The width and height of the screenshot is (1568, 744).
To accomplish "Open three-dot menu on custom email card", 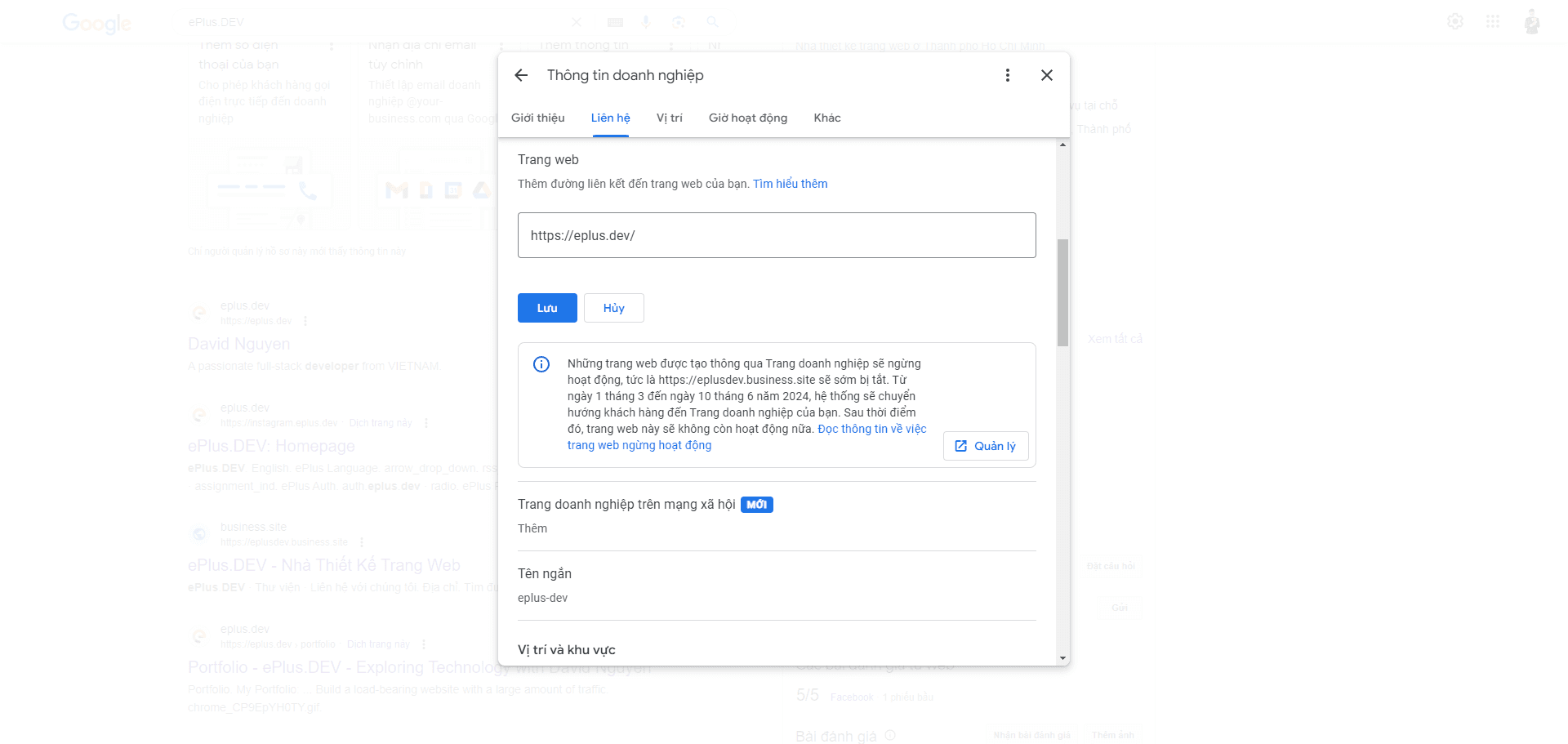I will pyautogui.click(x=501, y=47).
